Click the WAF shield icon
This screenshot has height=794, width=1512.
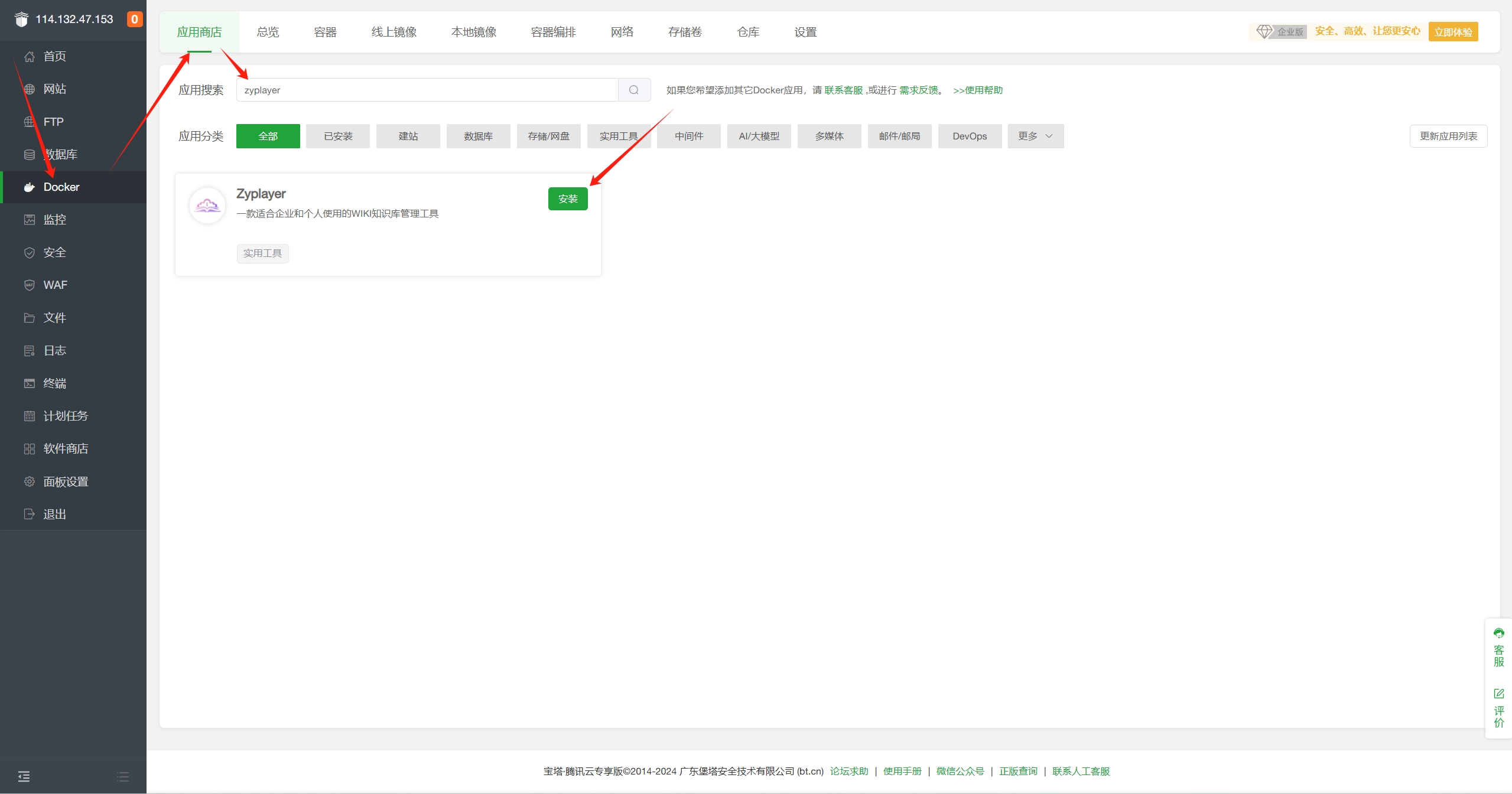29,285
